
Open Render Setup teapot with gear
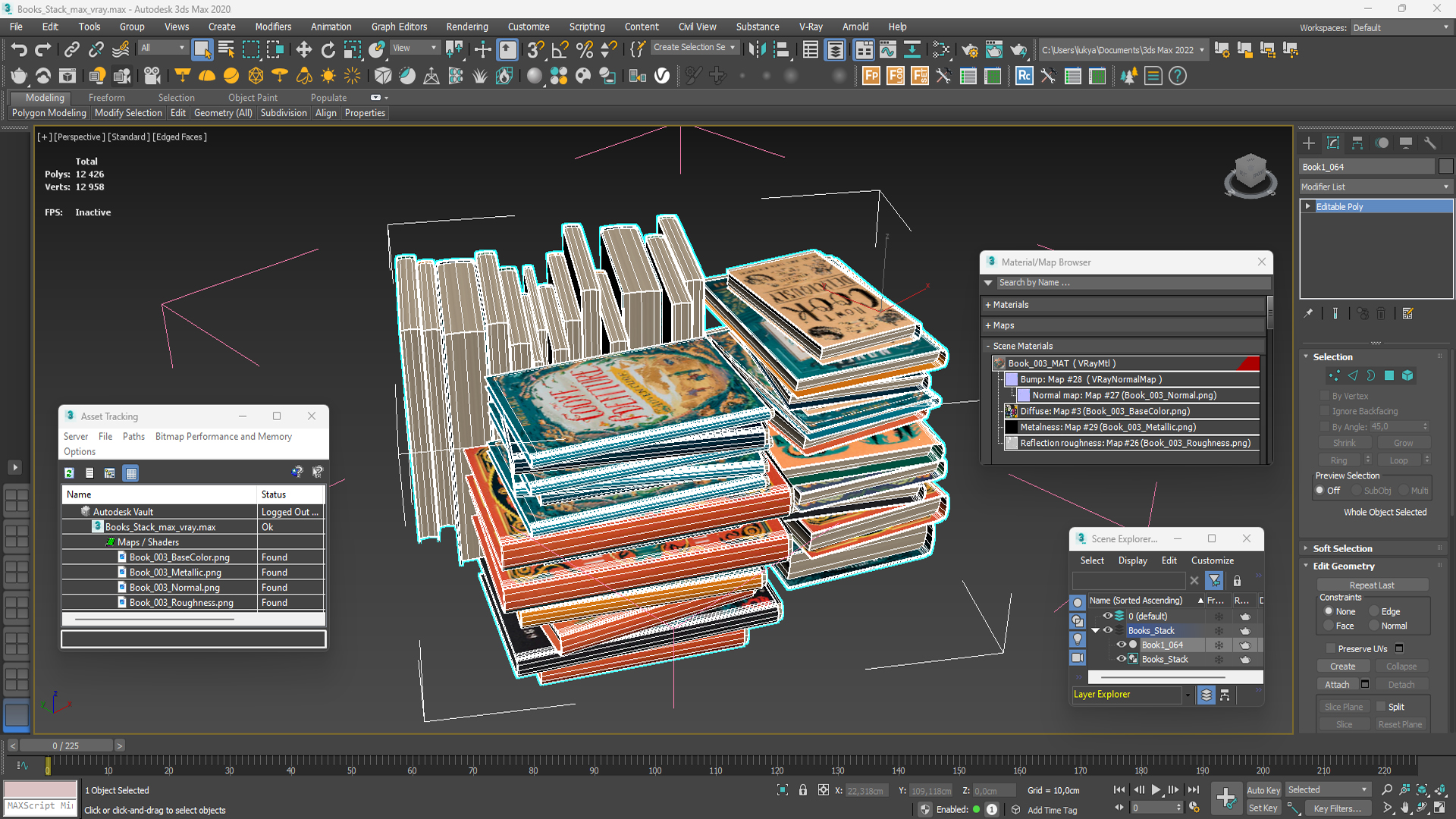point(969,50)
